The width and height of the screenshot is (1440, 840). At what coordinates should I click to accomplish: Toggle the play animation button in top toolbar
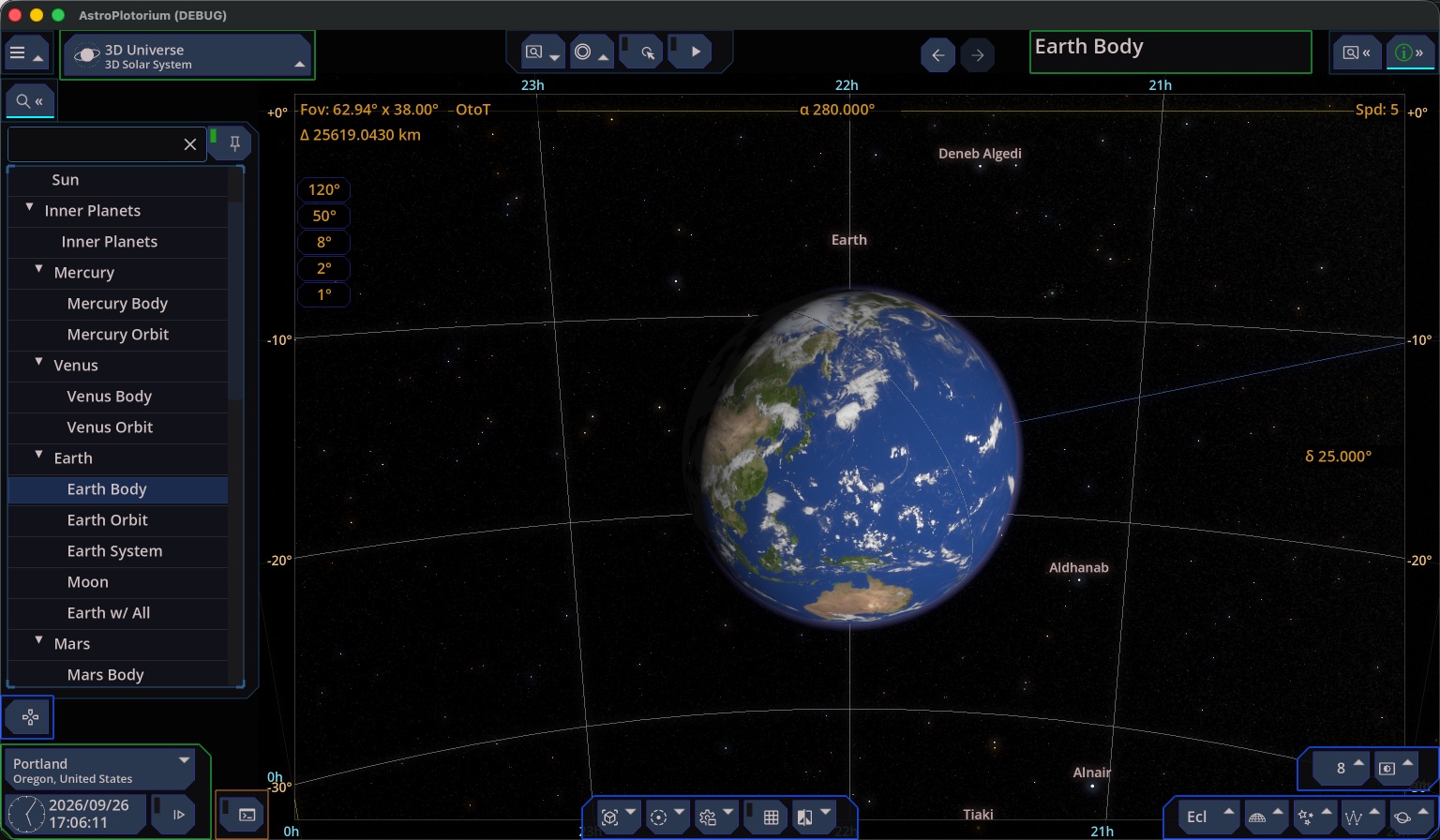pos(691,52)
